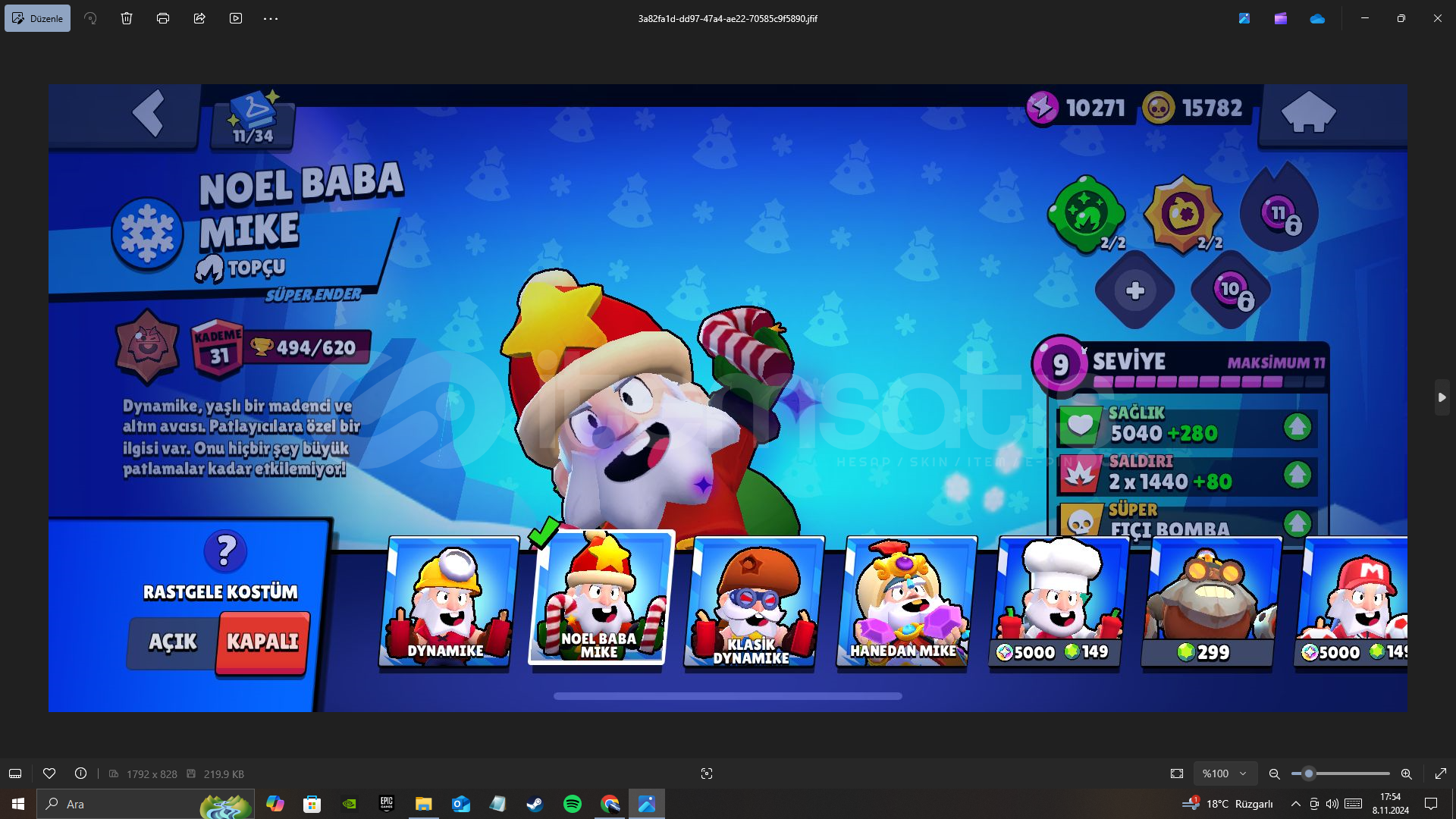
Task: Click the snowflake skin theme icon
Action: point(147,234)
